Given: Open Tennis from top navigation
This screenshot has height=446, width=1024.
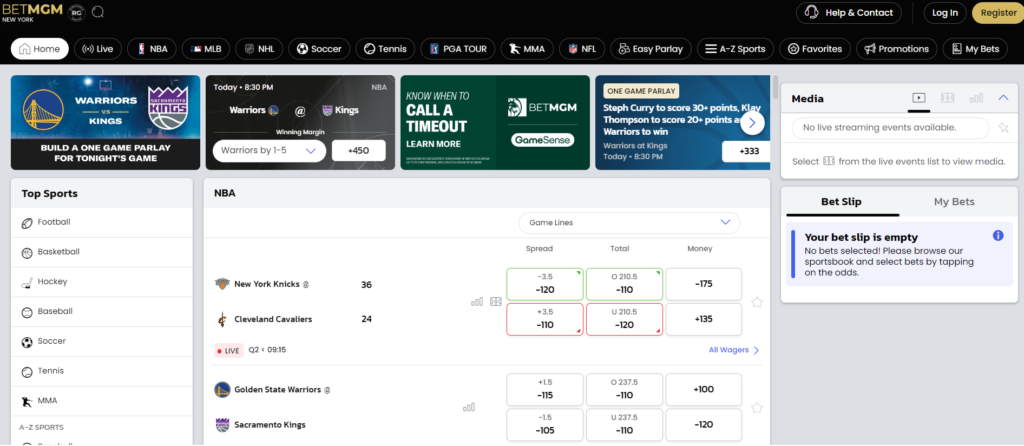Looking at the screenshot, I should [x=385, y=49].
